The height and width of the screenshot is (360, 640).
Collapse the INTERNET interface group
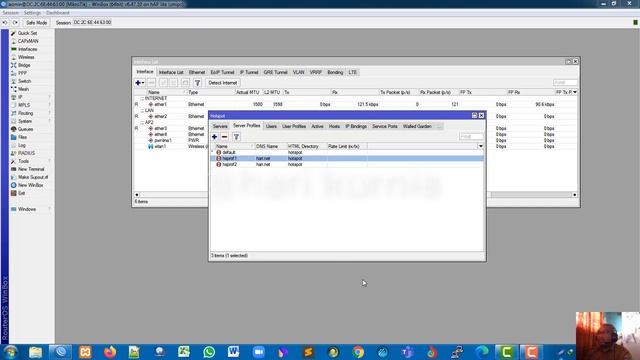142,98
